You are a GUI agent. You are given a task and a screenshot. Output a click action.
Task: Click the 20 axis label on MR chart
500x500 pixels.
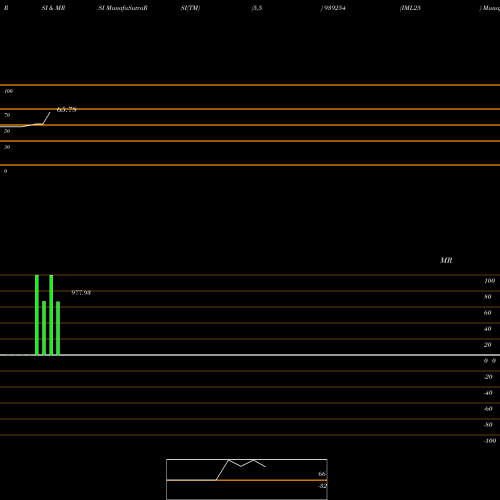488,345
